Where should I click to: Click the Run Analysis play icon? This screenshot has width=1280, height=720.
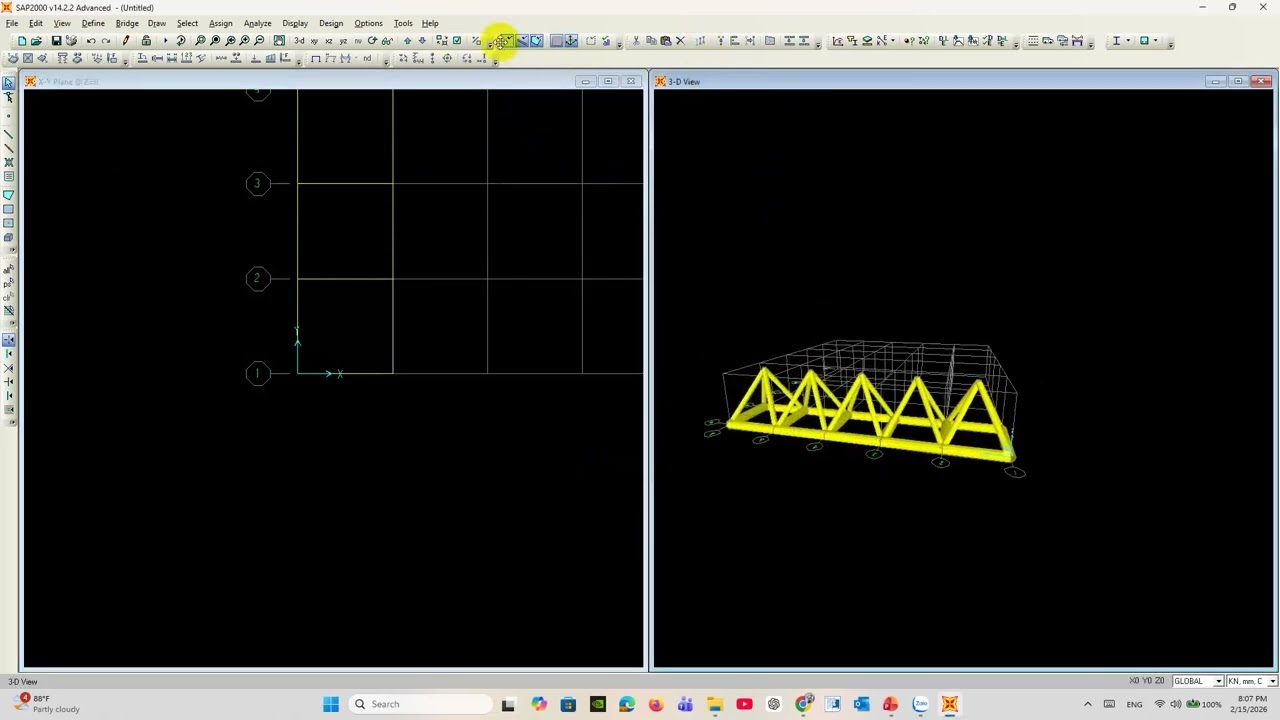(x=165, y=41)
